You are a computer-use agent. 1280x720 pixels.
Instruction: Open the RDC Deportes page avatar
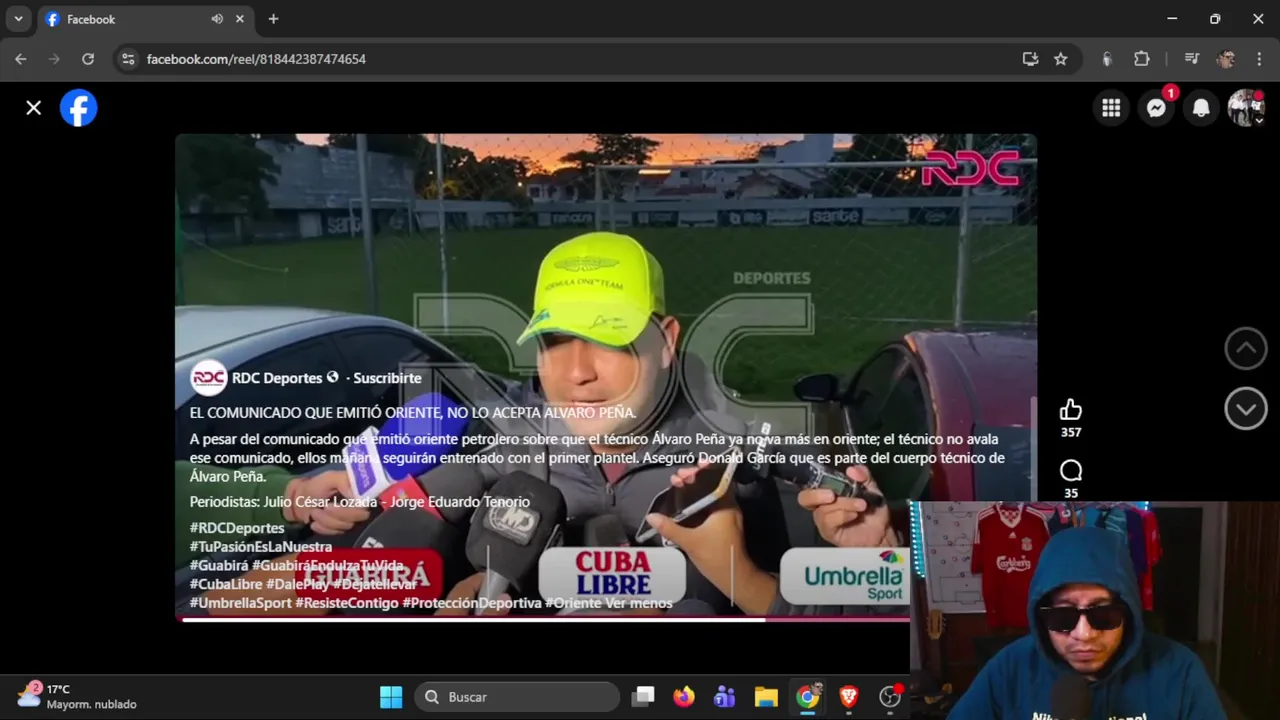tap(208, 378)
